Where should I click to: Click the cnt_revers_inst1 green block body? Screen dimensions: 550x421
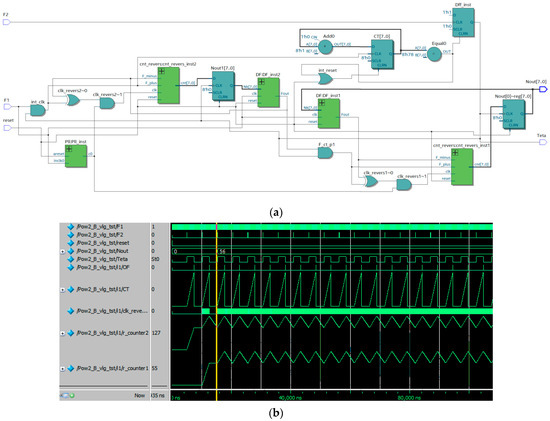(x=462, y=167)
